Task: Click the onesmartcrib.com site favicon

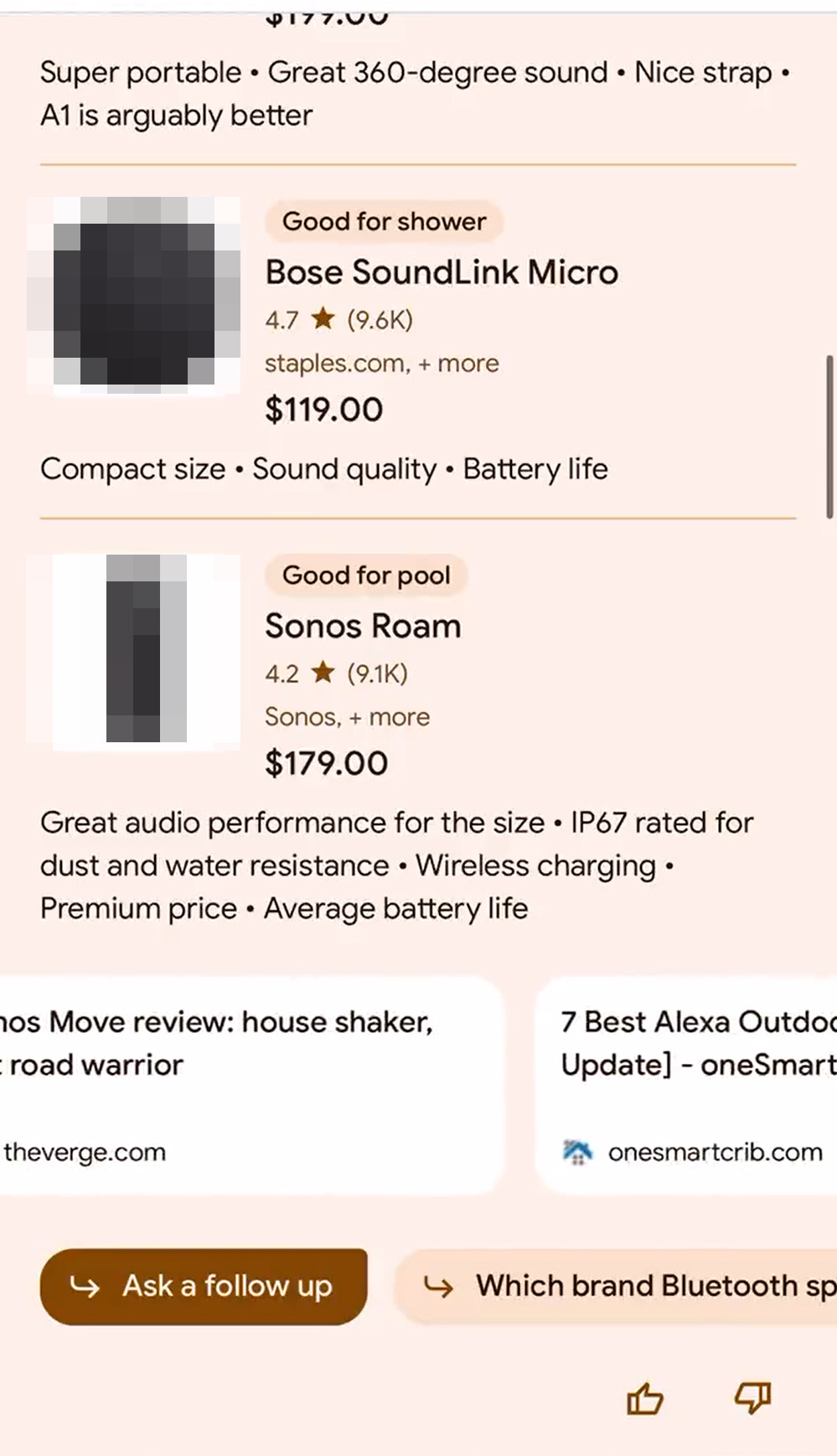Action: pos(577,1152)
